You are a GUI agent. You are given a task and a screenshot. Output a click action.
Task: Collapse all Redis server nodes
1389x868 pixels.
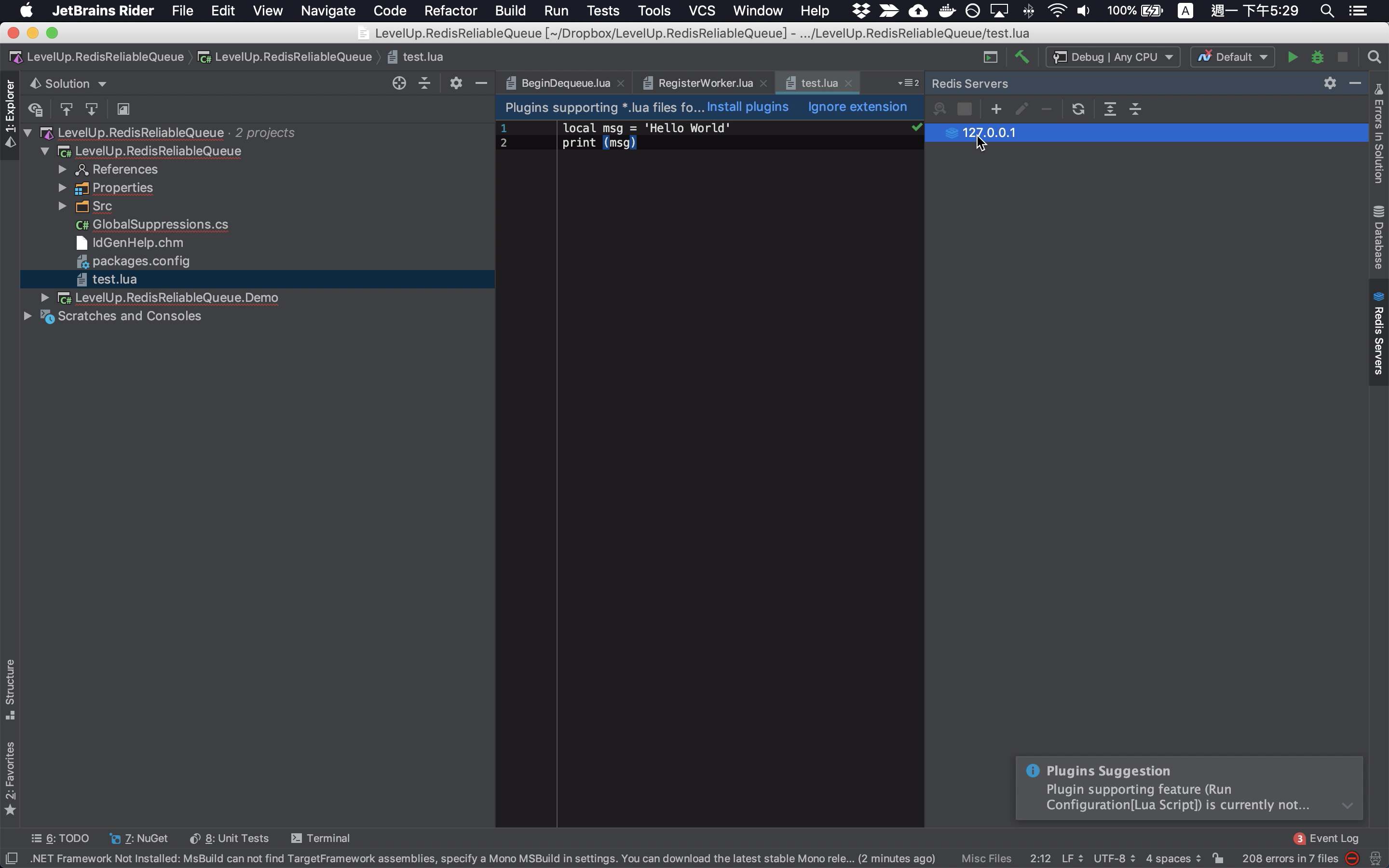click(x=1135, y=109)
